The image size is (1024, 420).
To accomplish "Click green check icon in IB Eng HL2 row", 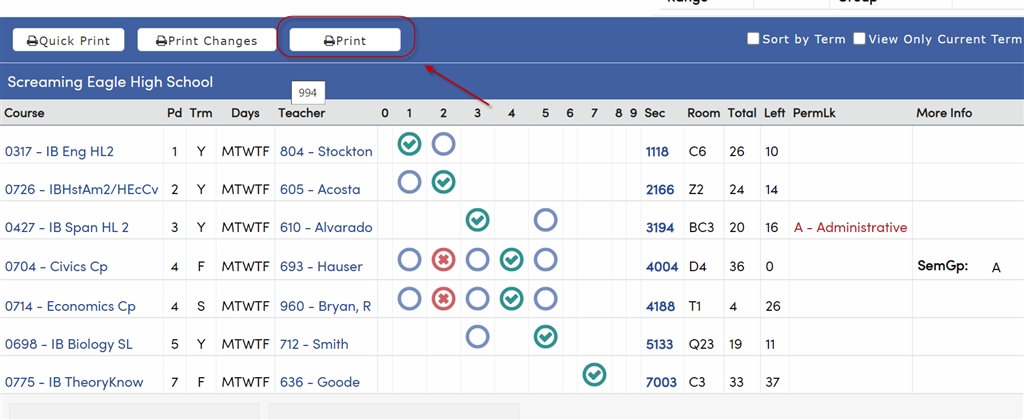I will click(x=409, y=144).
